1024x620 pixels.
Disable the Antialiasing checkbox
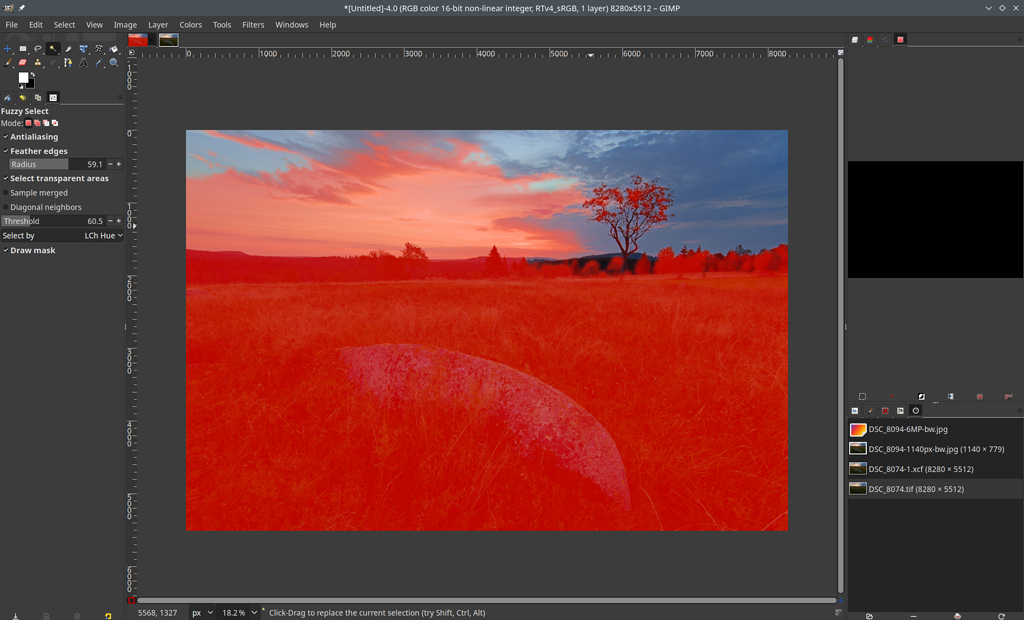point(7,136)
